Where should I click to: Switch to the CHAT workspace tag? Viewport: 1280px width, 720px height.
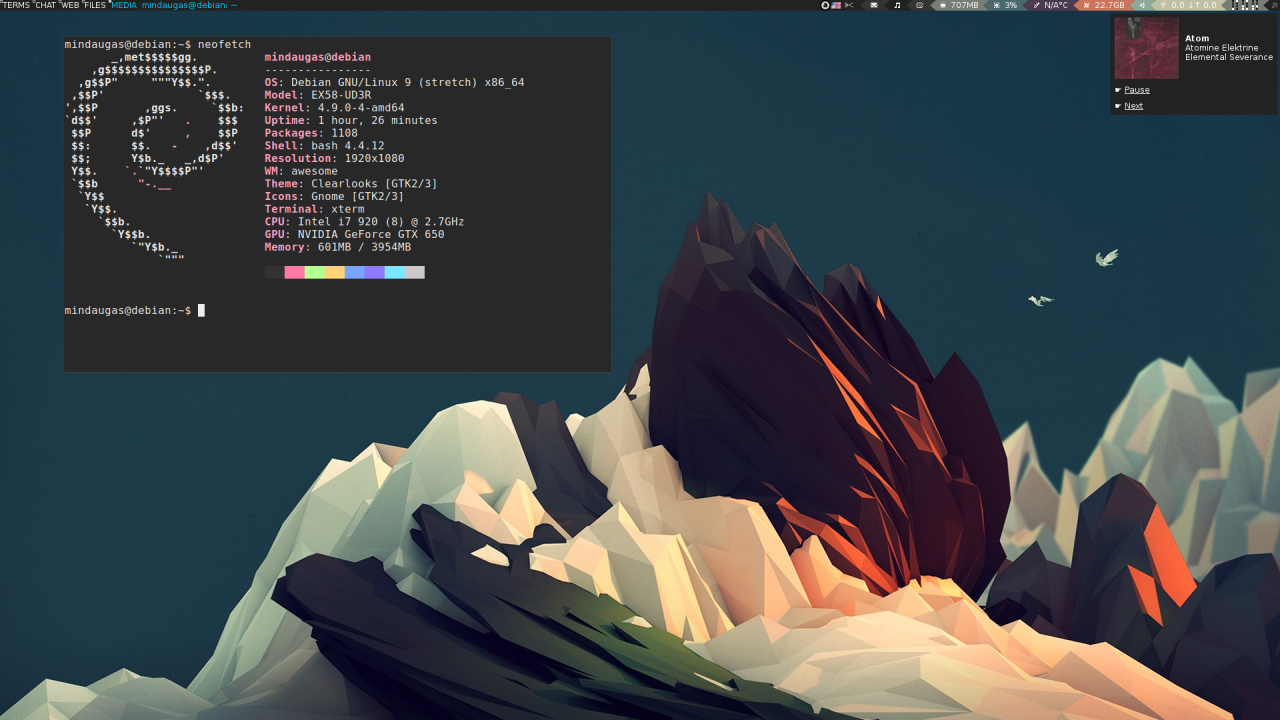pyautogui.click(x=46, y=5)
